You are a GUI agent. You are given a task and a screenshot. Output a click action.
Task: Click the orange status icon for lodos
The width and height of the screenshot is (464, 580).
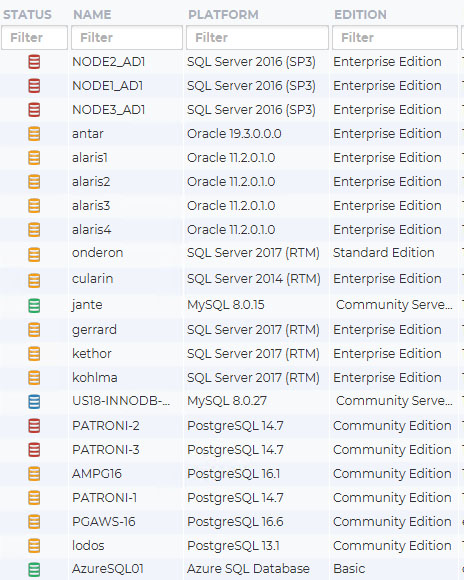(34, 546)
